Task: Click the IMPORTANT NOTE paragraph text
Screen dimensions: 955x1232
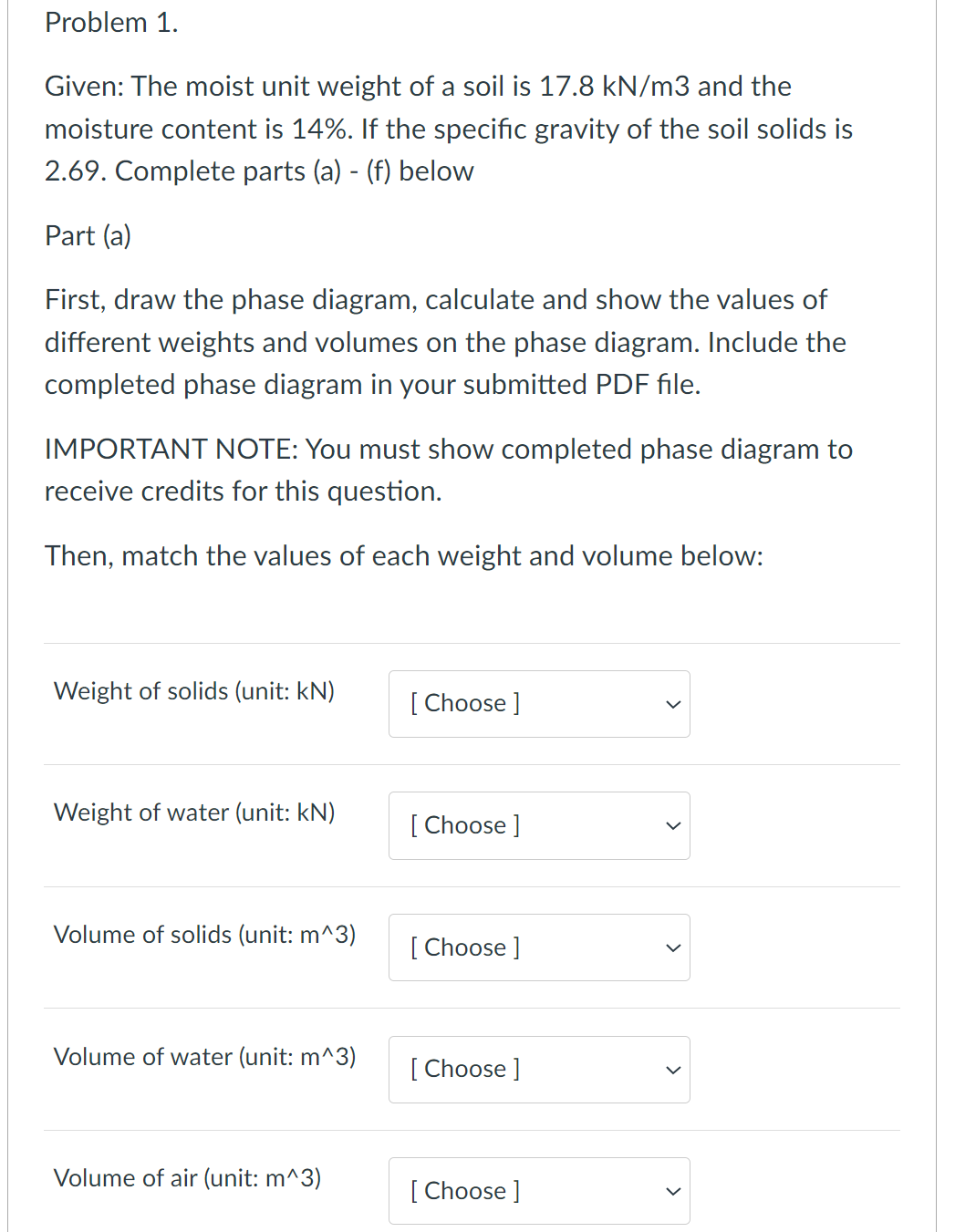Action: (x=449, y=469)
